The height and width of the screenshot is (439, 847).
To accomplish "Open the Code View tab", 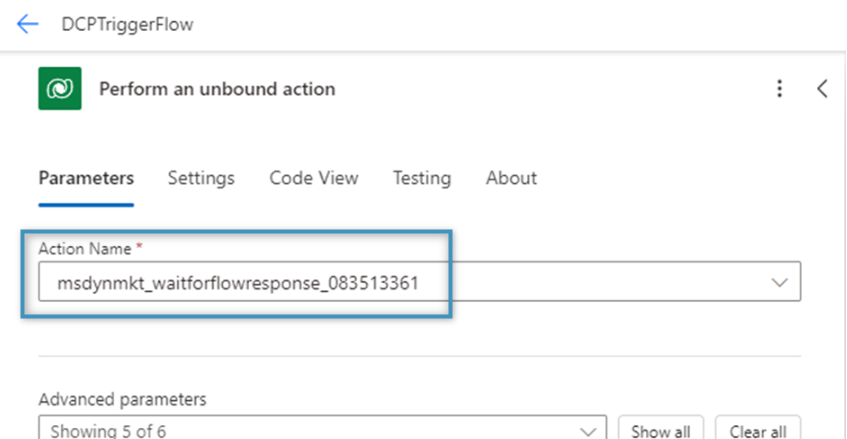I will click(314, 178).
